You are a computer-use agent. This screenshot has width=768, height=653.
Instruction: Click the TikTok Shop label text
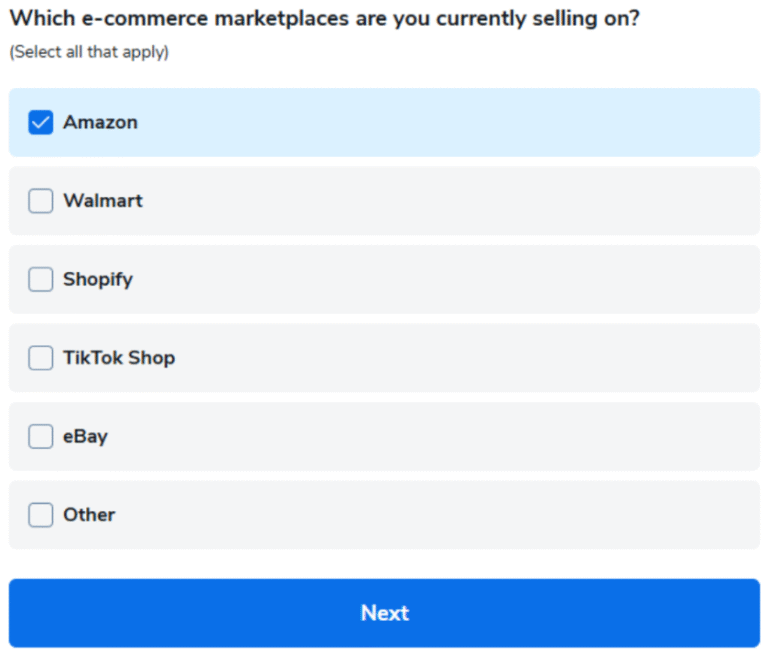pyautogui.click(x=119, y=358)
